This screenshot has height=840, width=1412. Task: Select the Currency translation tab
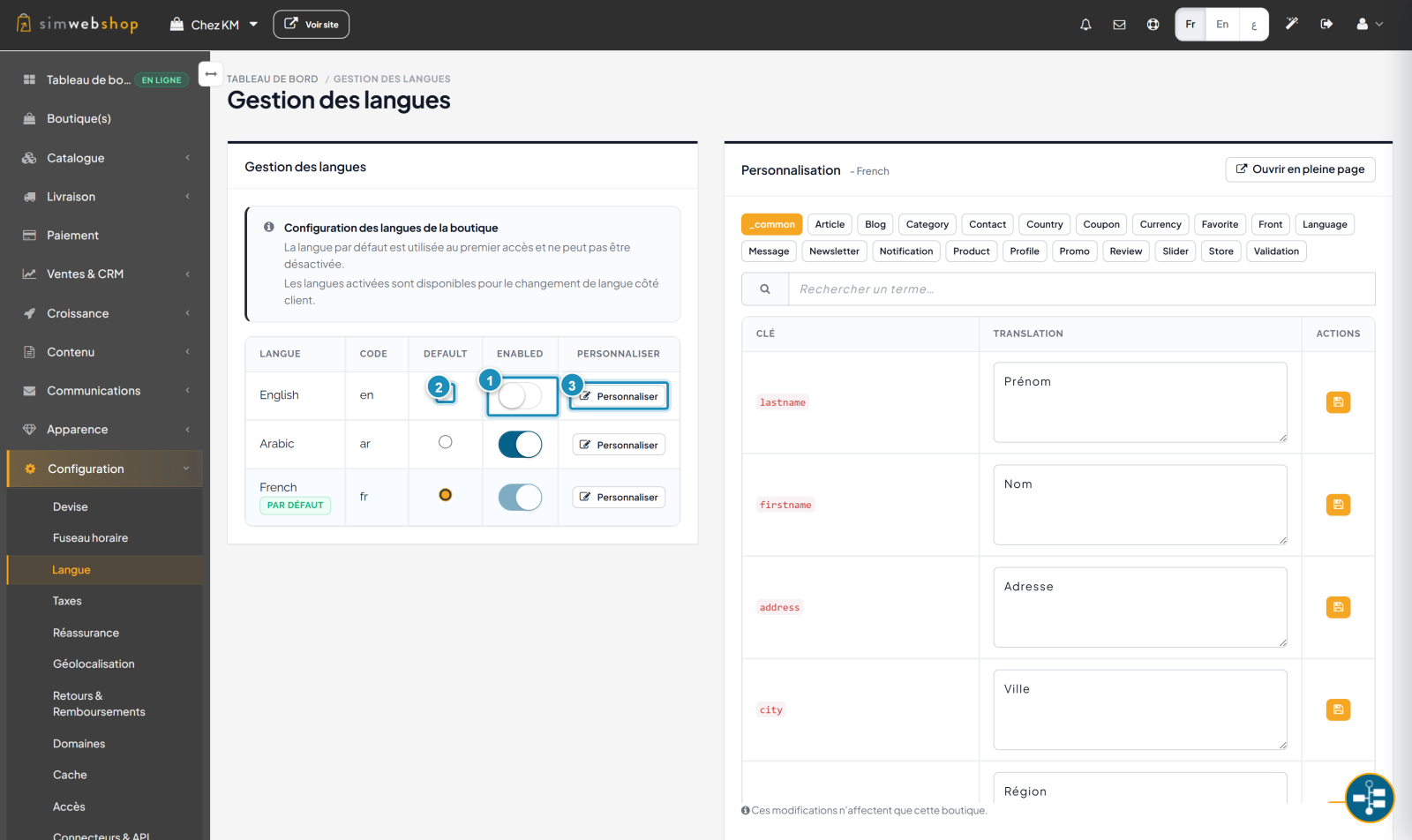click(x=1160, y=224)
